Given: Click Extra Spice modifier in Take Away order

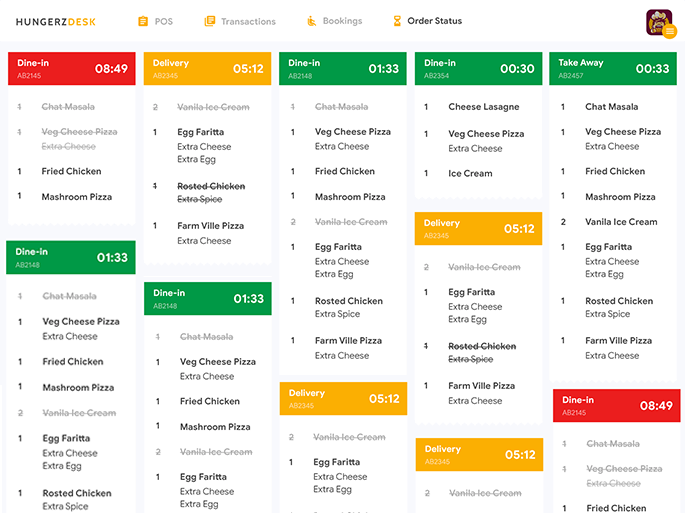Looking at the screenshot, I should [x=608, y=314].
